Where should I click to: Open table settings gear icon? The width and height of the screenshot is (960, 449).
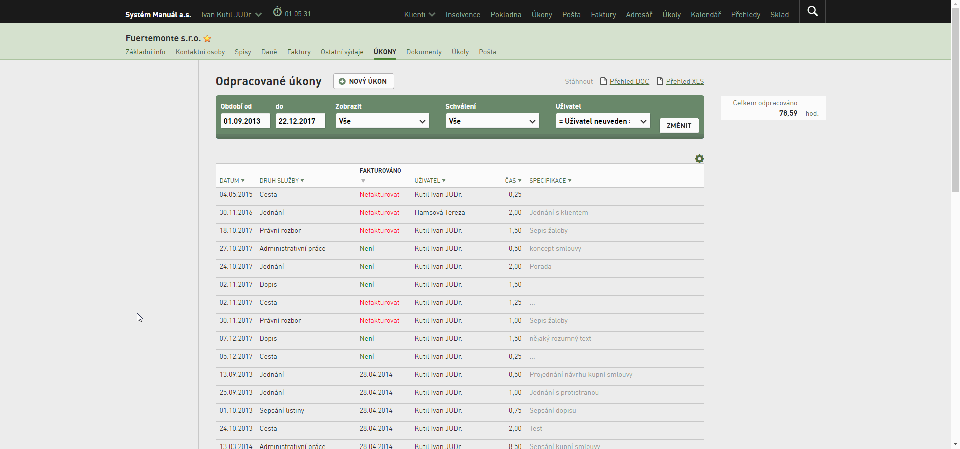click(x=699, y=159)
